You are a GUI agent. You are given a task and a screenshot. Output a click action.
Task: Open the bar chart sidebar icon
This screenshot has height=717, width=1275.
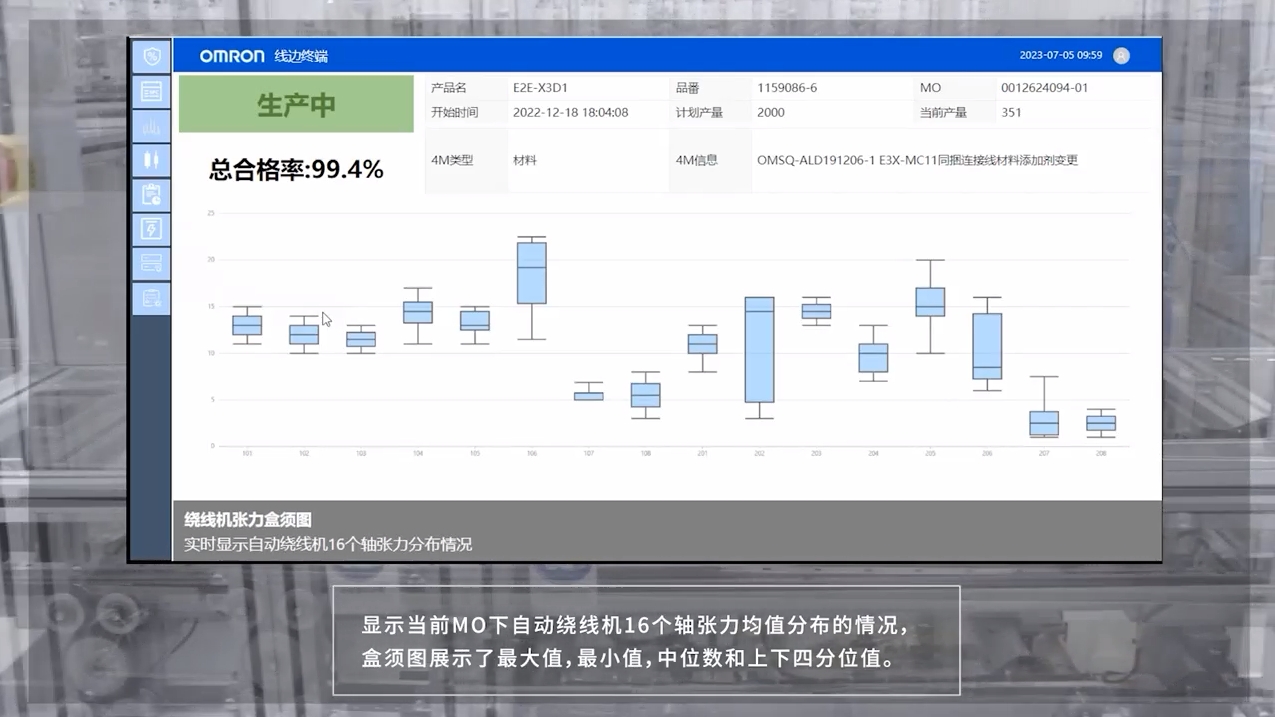pos(151,126)
